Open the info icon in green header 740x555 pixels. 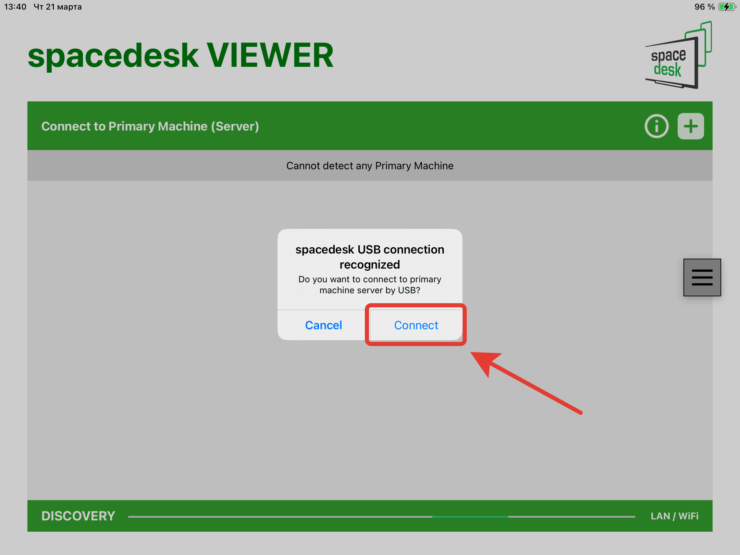point(656,126)
